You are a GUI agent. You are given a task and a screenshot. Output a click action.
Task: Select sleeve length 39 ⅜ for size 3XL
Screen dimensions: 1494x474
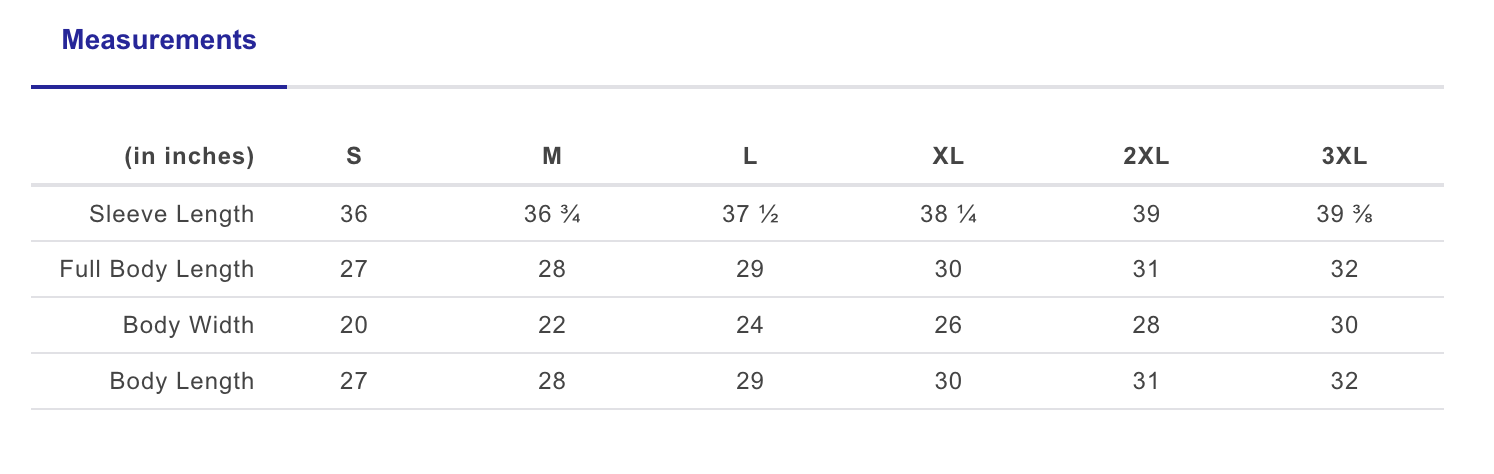click(x=1344, y=214)
